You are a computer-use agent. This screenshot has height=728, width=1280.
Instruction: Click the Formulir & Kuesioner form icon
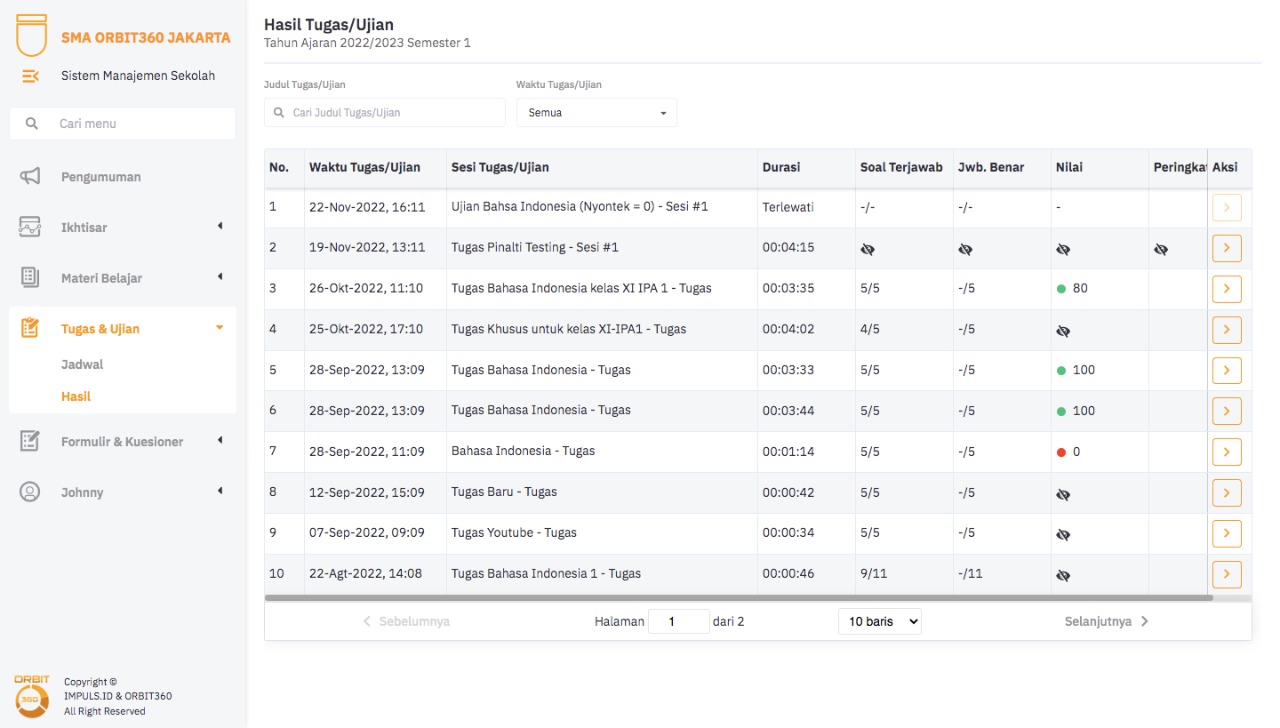click(30, 441)
